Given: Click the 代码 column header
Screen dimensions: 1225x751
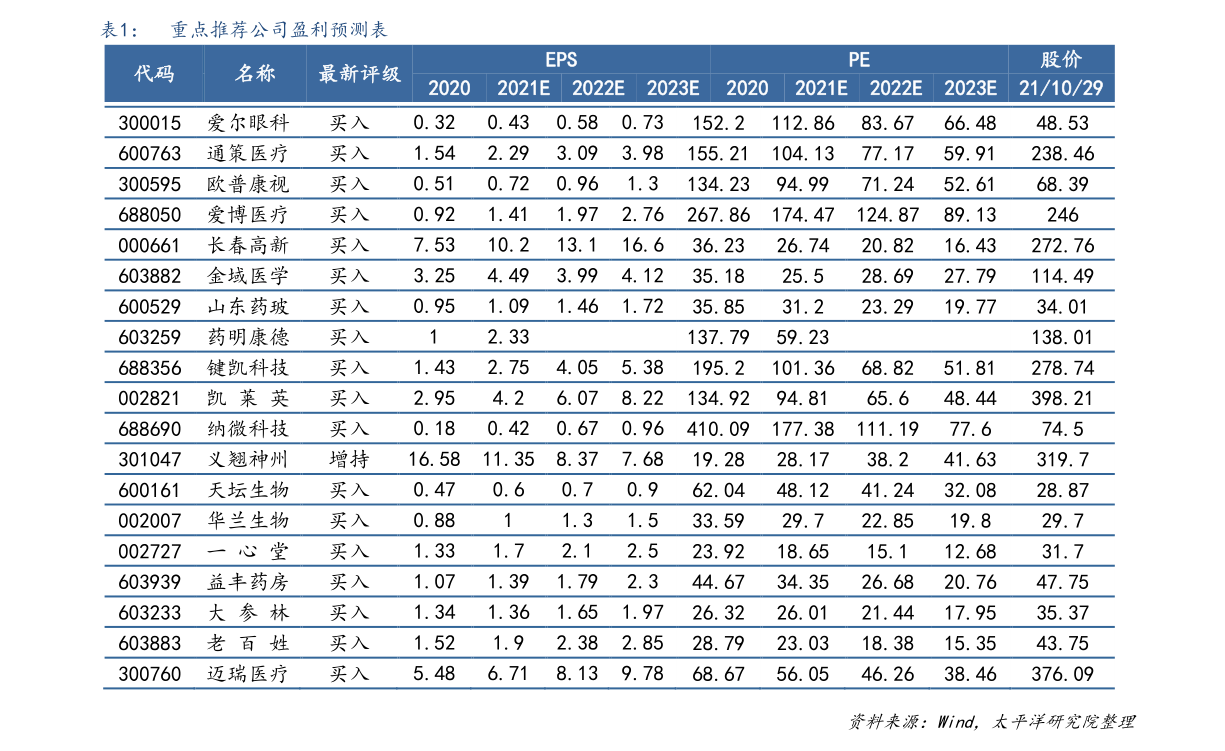Looking at the screenshot, I should pyautogui.click(x=153, y=73).
